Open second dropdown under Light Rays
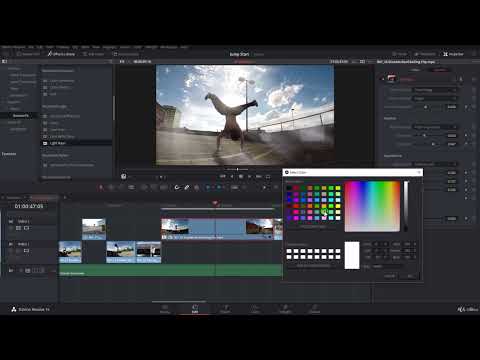The image size is (480, 360). [x=434, y=98]
